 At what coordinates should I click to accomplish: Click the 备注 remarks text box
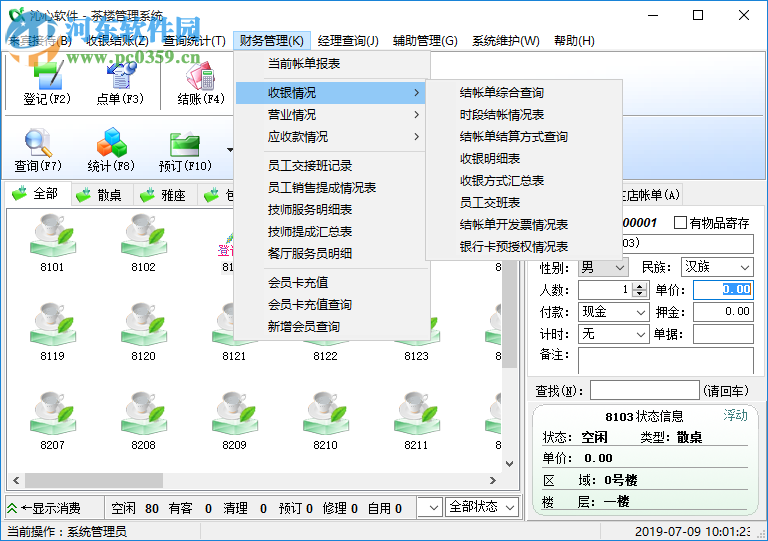click(666, 360)
